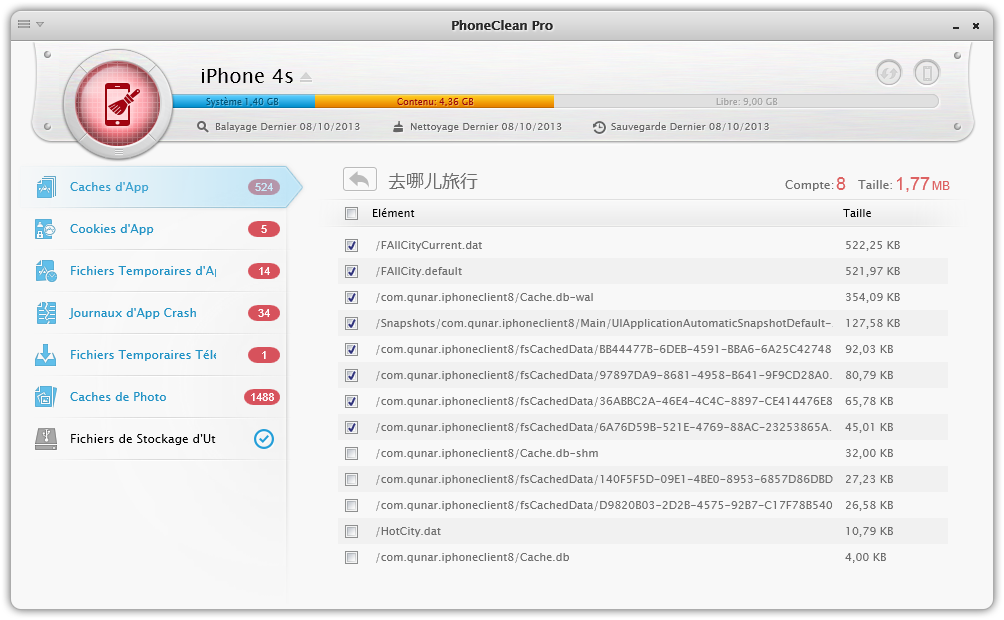Click the Elément column header
The height and width of the screenshot is (620, 1004).
393,213
